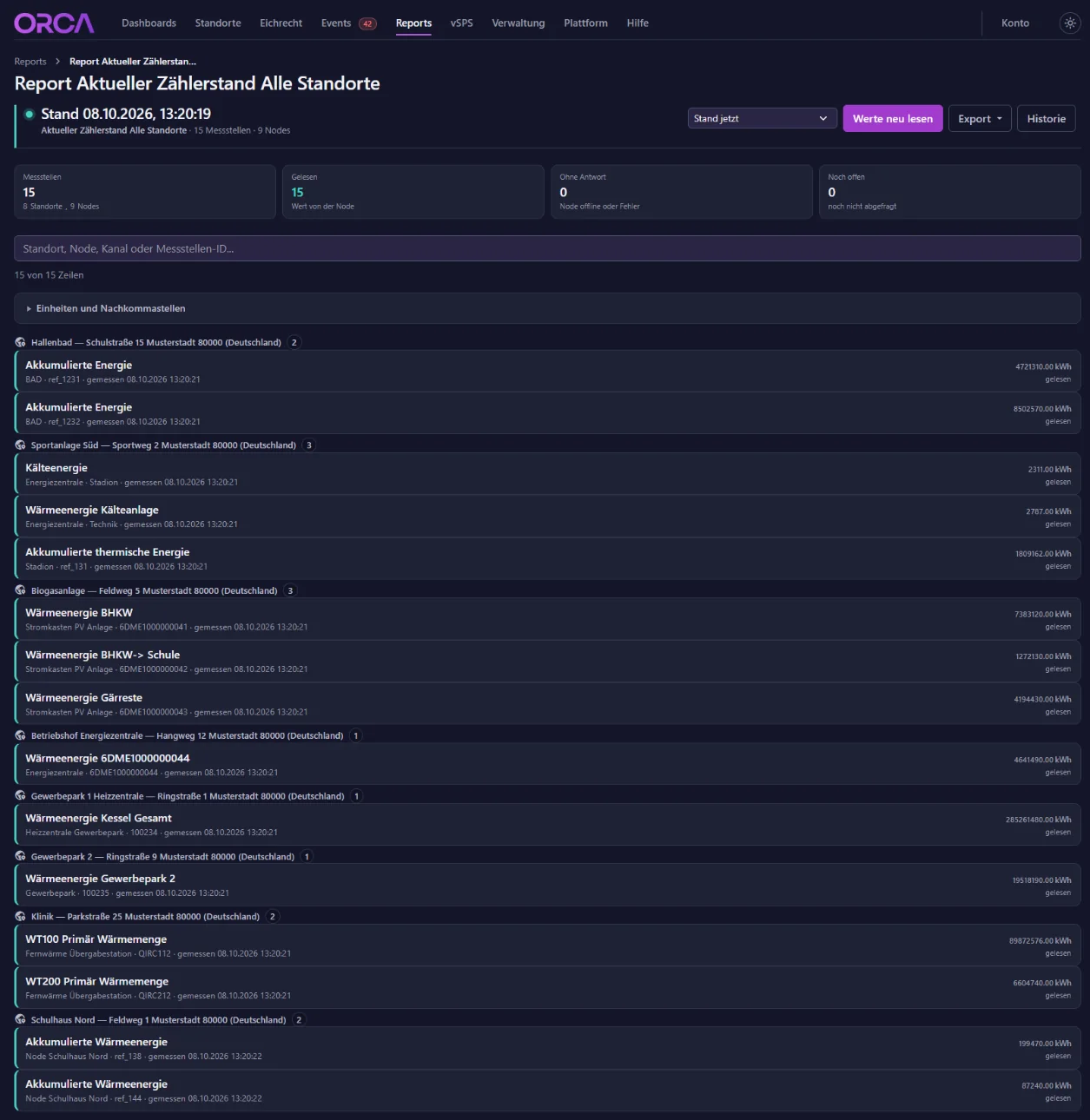Screen dimensions: 1090x1120
Task: Click the globe icon beside Sportanlage Süd
Action: 20,445
